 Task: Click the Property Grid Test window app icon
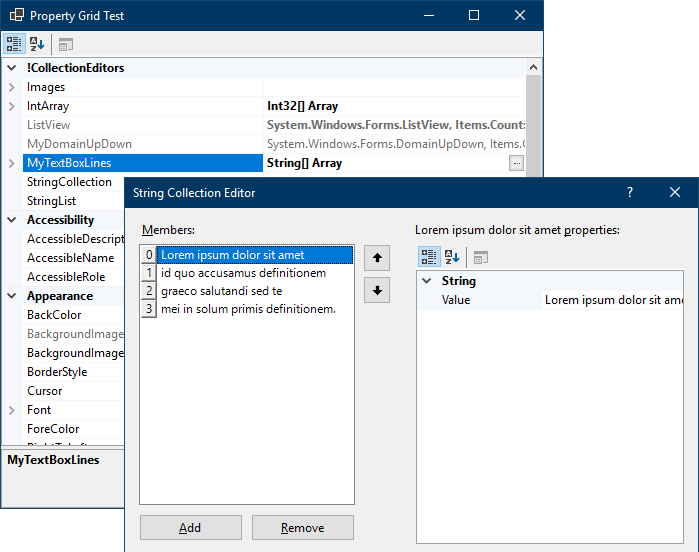[17, 15]
